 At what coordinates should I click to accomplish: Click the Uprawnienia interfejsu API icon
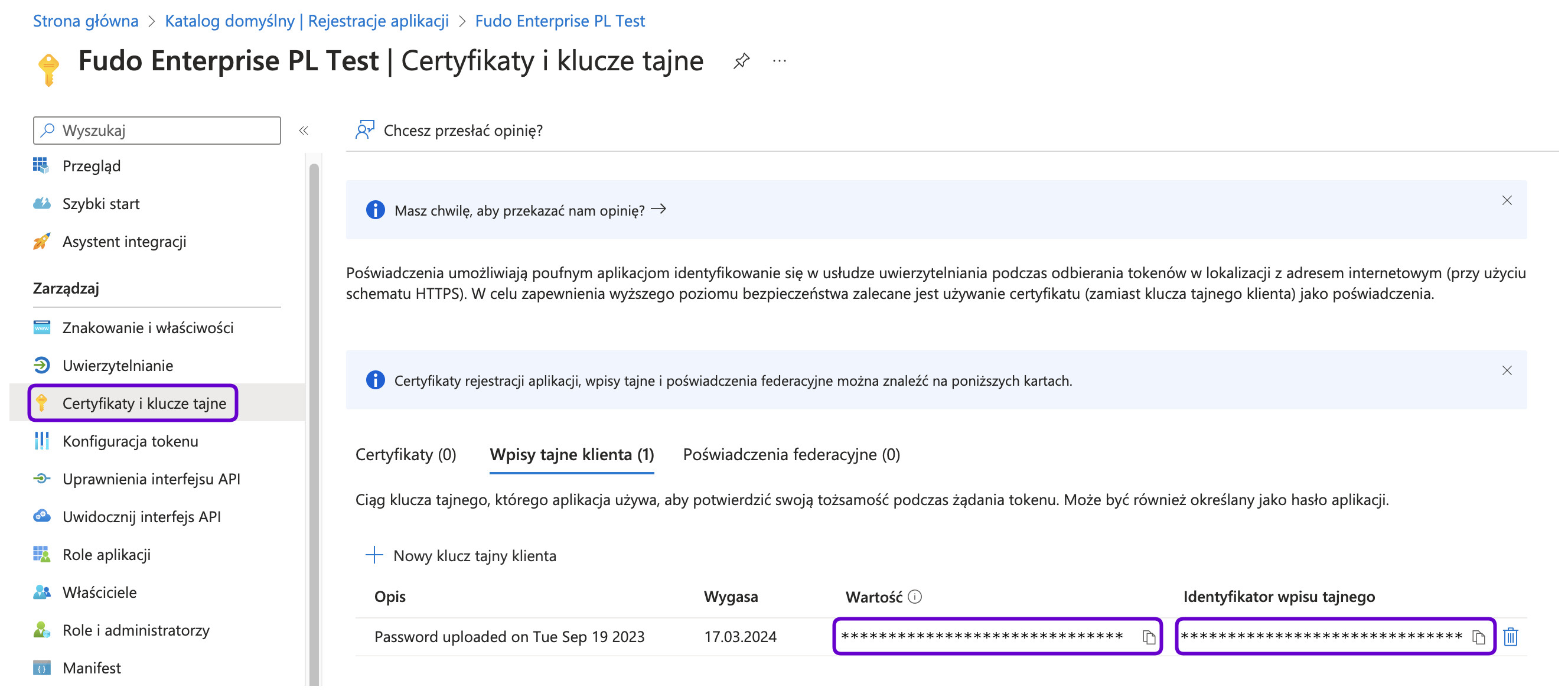click(41, 478)
